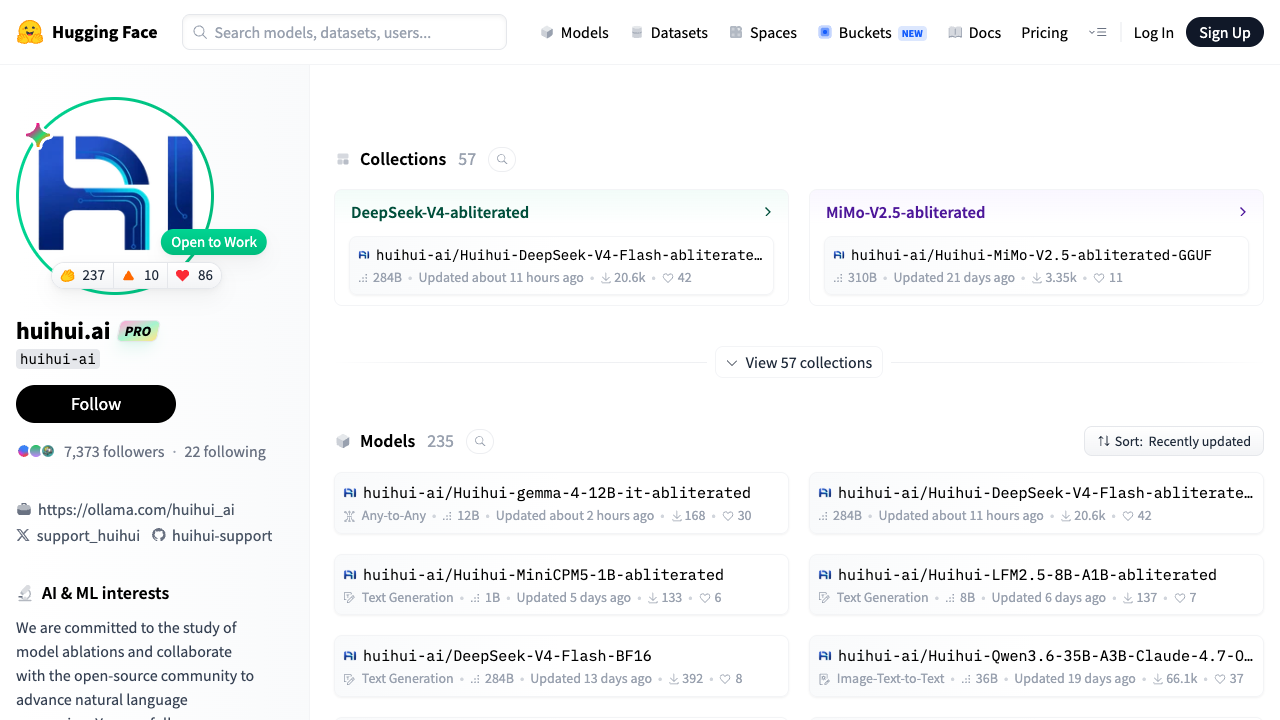Click the Sign Up button
Image resolution: width=1280 pixels, height=720 pixels.
tap(1225, 33)
